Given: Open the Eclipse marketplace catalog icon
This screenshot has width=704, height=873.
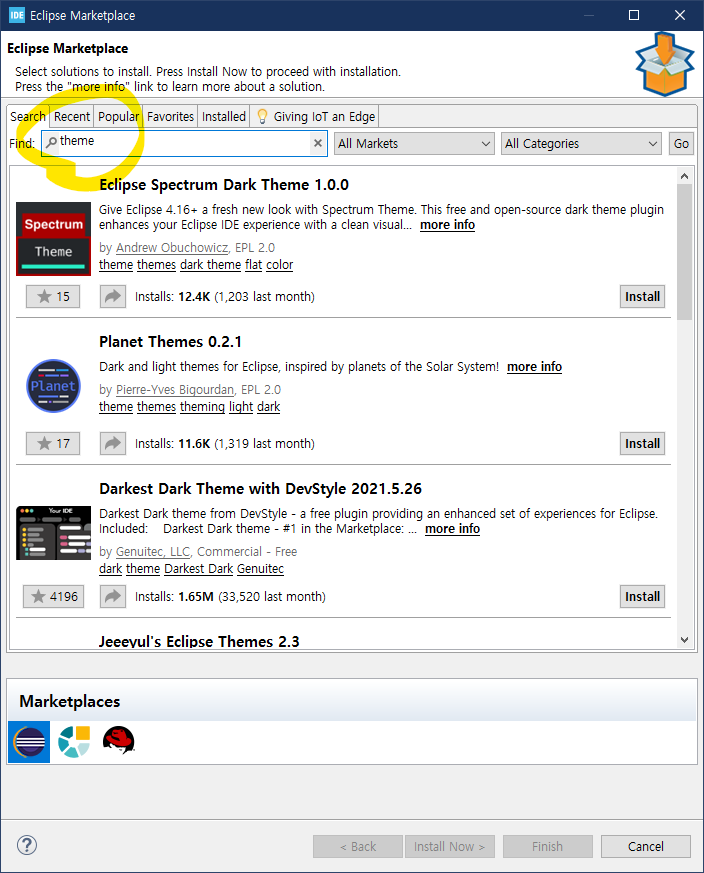Looking at the screenshot, I should coord(29,742).
